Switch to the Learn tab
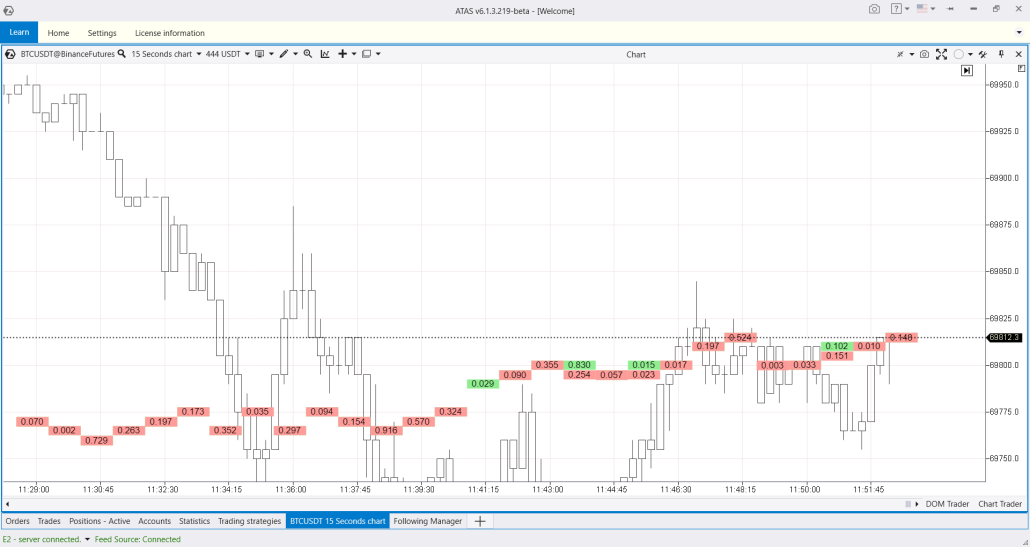 [x=19, y=32]
